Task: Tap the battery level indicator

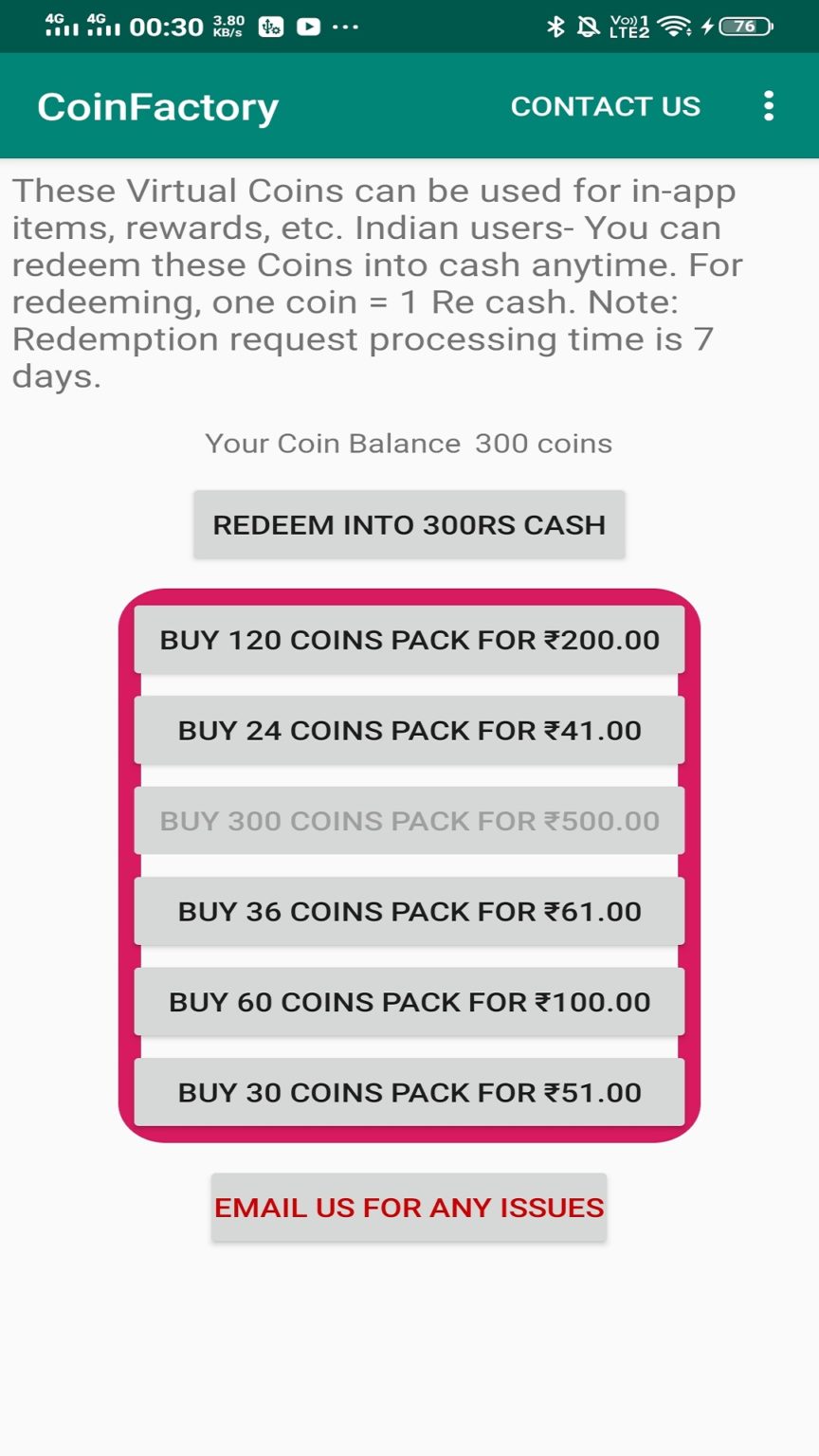Action: click(748, 26)
